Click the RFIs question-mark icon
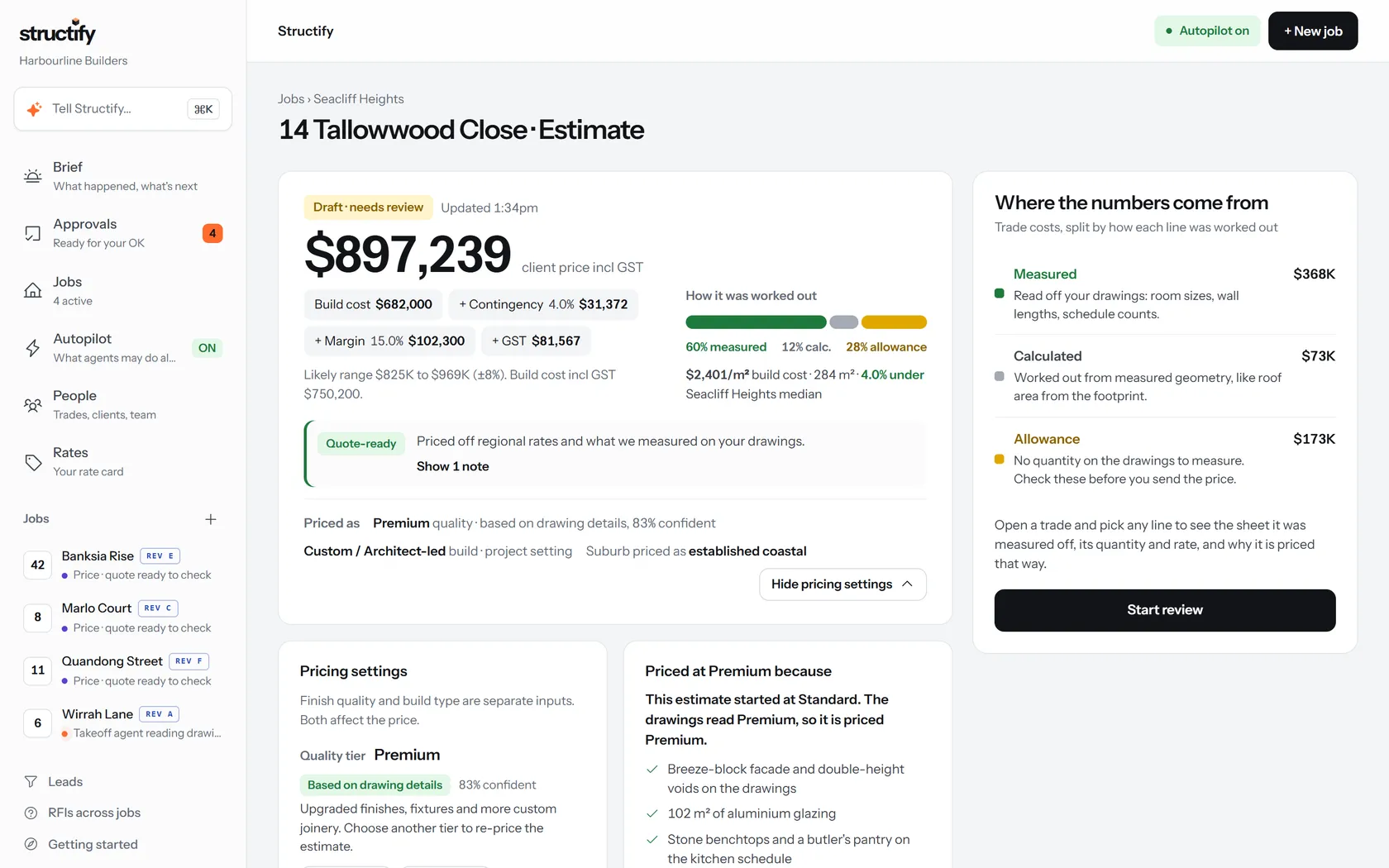The image size is (1389, 868). (31, 813)
